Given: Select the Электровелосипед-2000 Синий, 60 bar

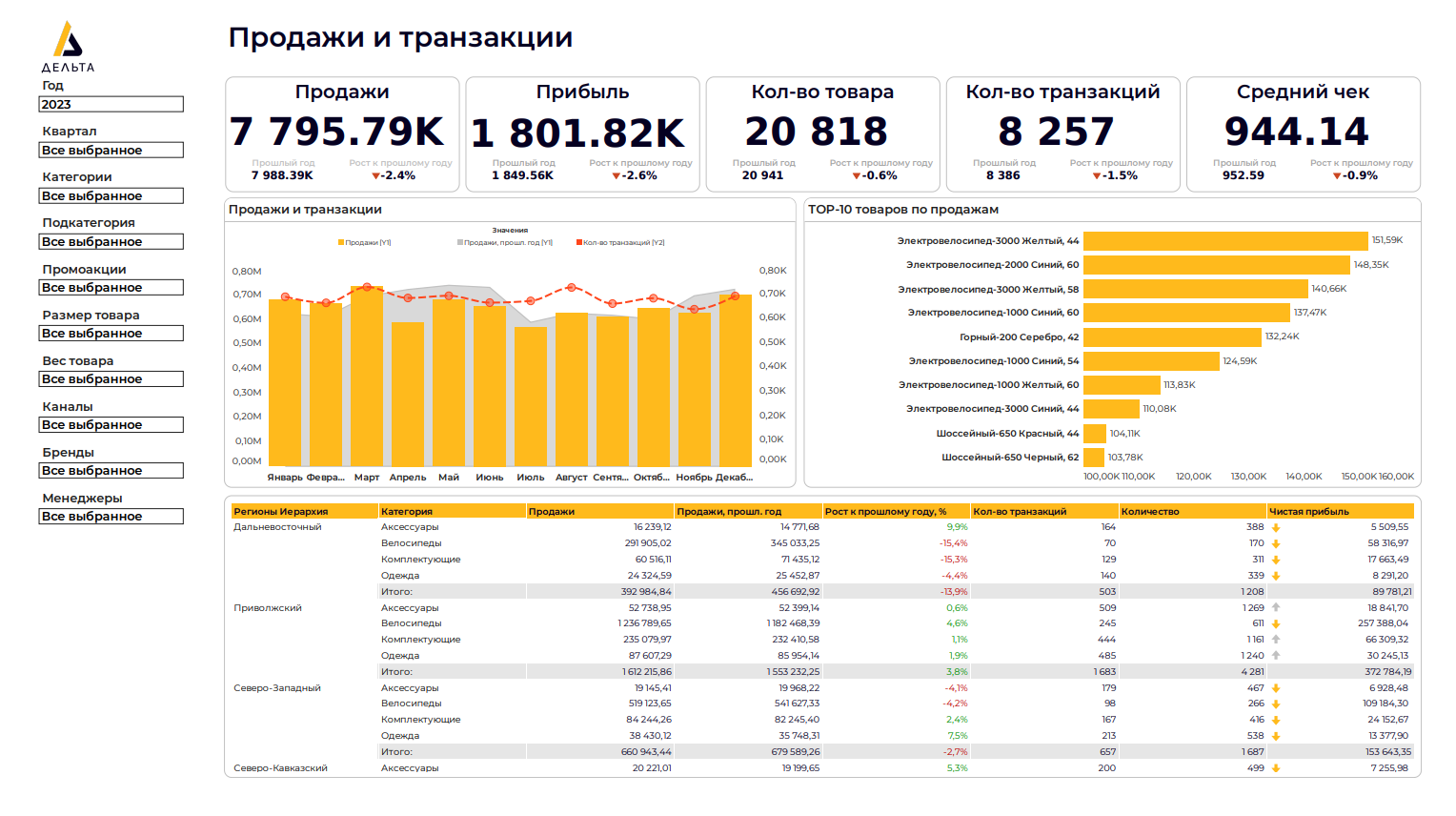Looking at the screenshot, I should pyautogui.click(x=1217, y=265).
